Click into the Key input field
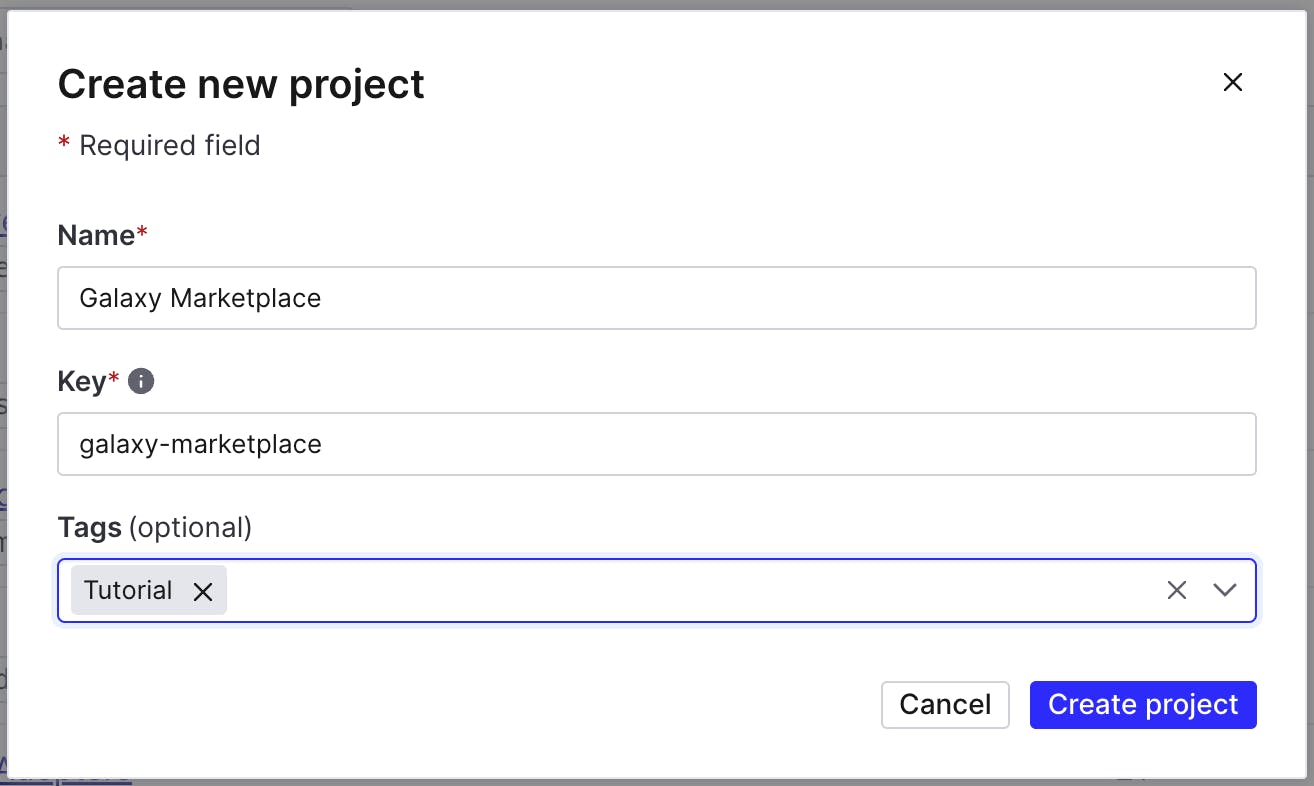 656,444
